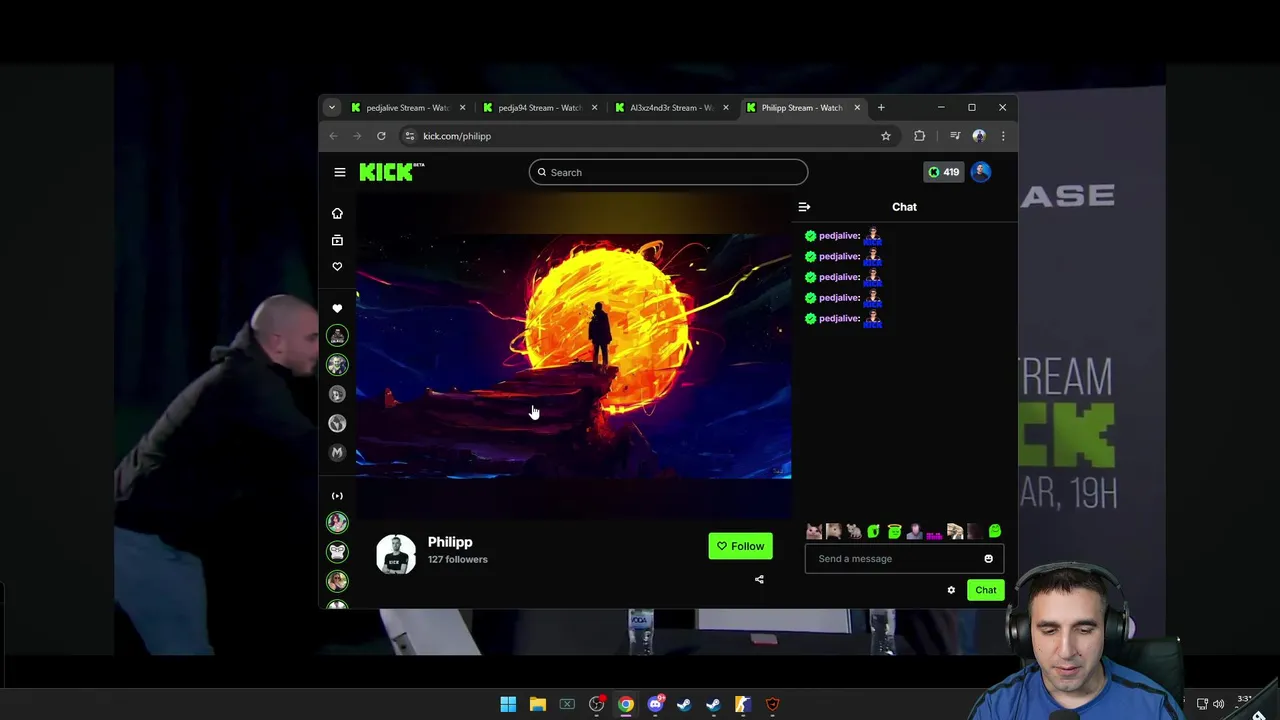Open Chrome media controls
The image size is (1280, 720).
pyautogui.click(x=955, y=136)
